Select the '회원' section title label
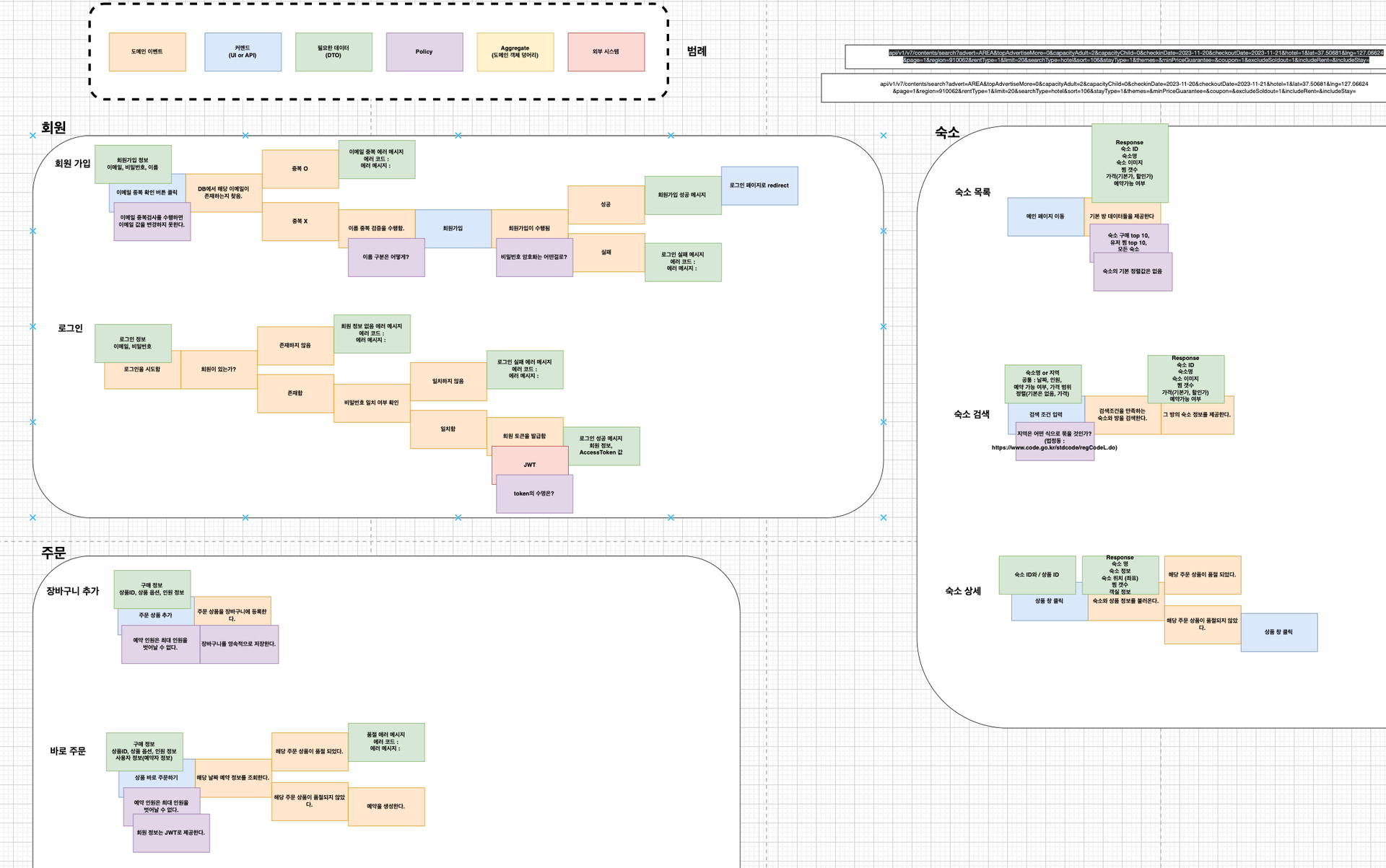This screenshot has height=868, width=1386. click(x=53, y=128)
